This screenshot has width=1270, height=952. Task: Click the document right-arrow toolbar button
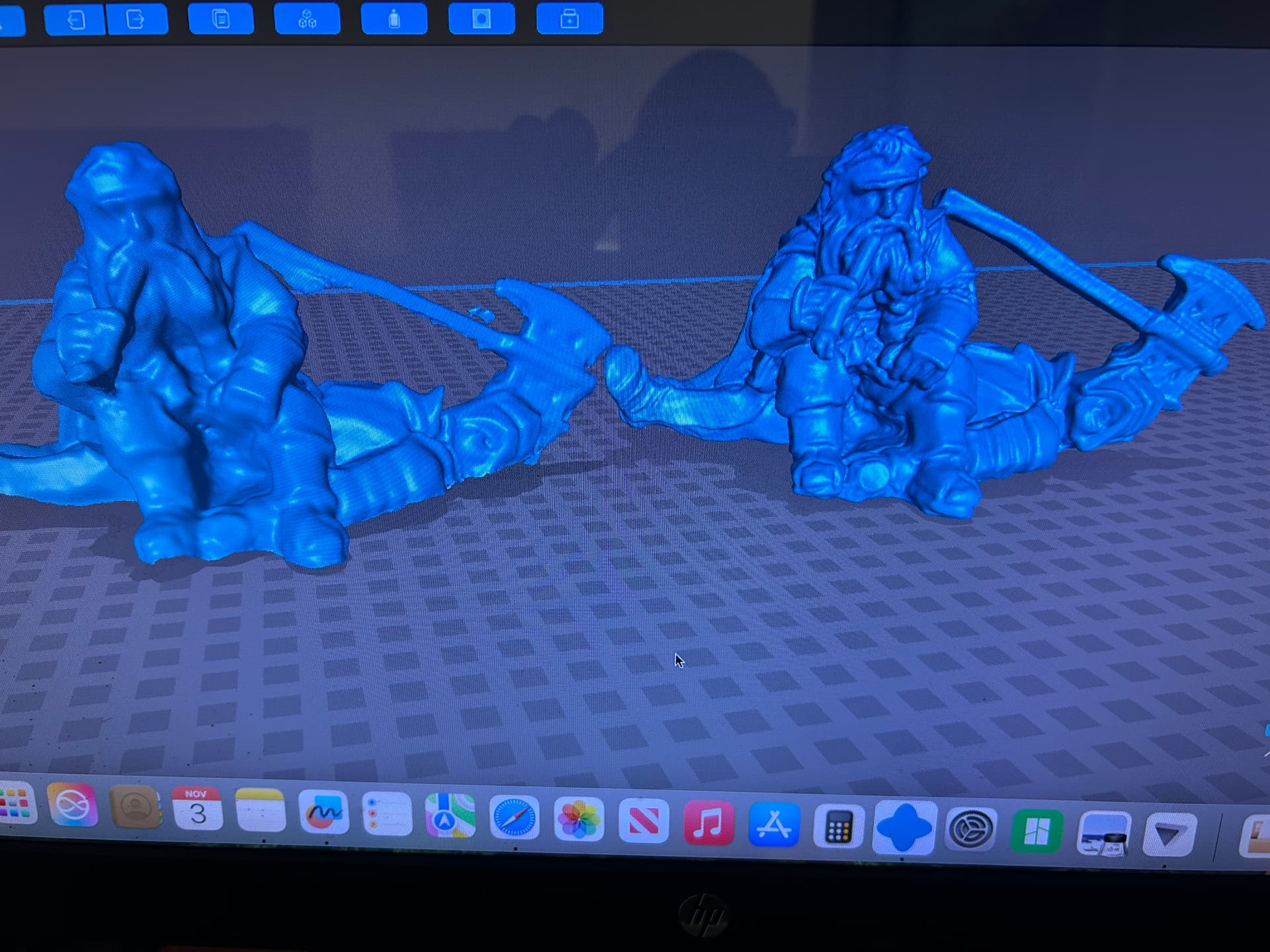[x=136, y=20]
